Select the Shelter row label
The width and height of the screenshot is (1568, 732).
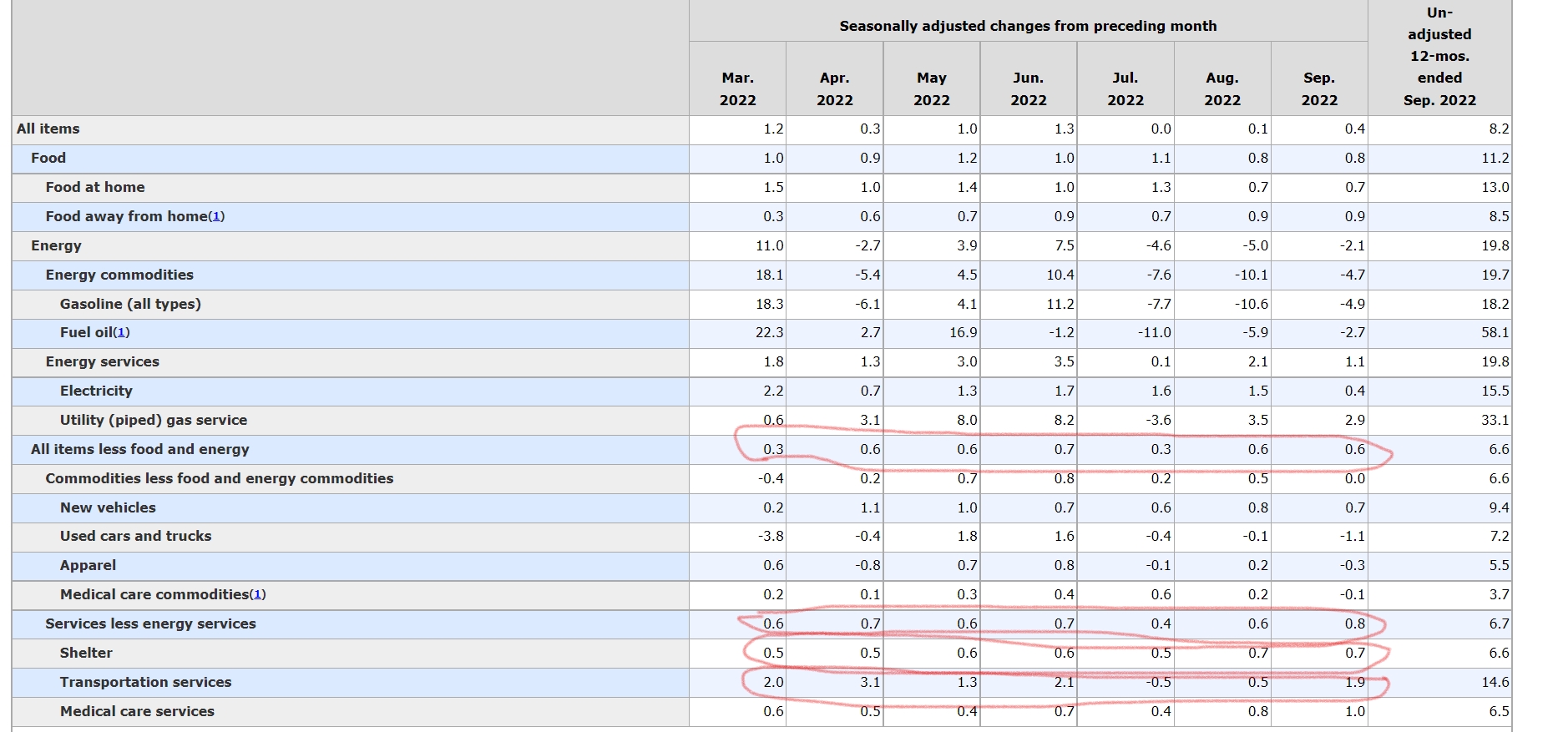[x=86, y=653]
